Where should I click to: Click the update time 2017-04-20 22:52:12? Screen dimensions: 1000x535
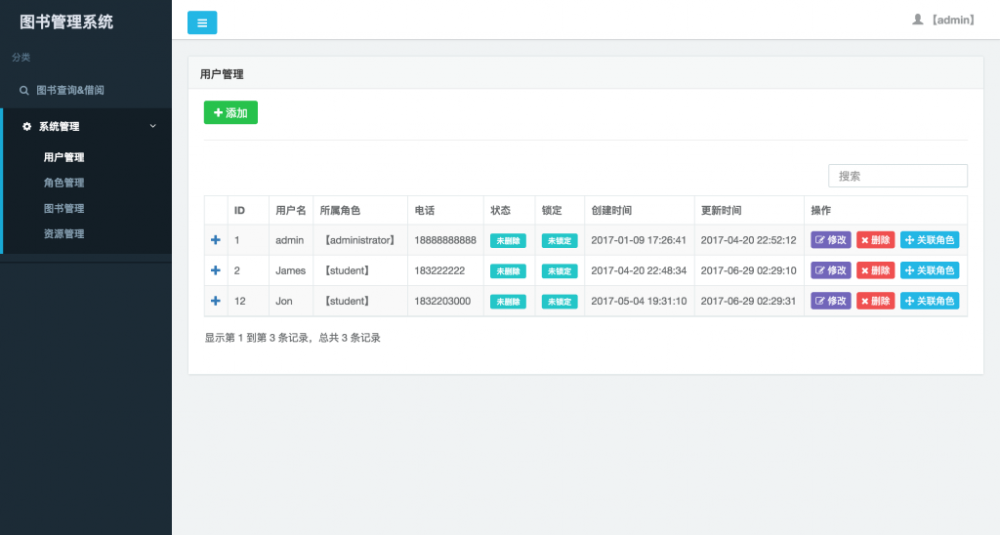748,240
